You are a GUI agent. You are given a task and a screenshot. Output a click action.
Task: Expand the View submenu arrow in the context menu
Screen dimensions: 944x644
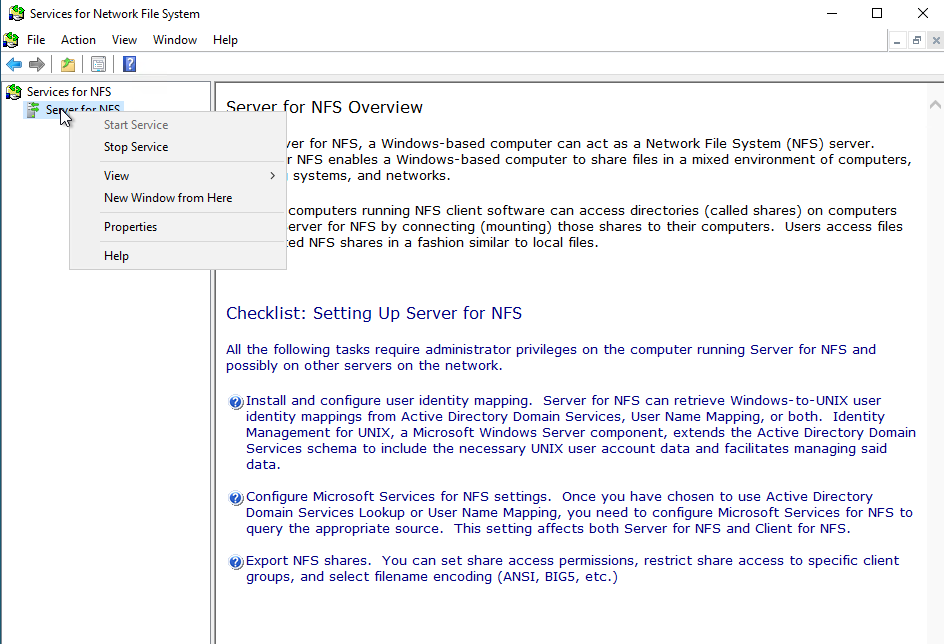(x=273, y=176)
